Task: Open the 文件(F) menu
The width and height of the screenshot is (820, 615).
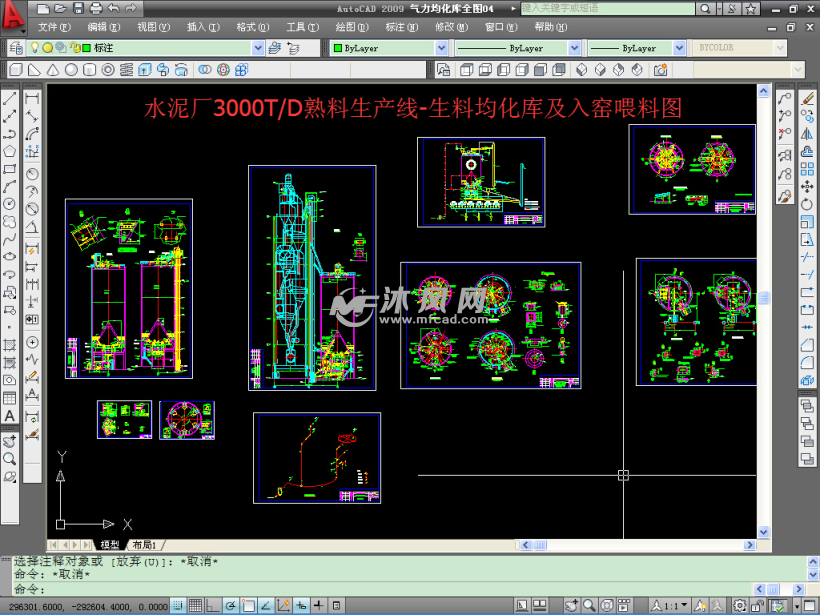Action: point(54,27)
